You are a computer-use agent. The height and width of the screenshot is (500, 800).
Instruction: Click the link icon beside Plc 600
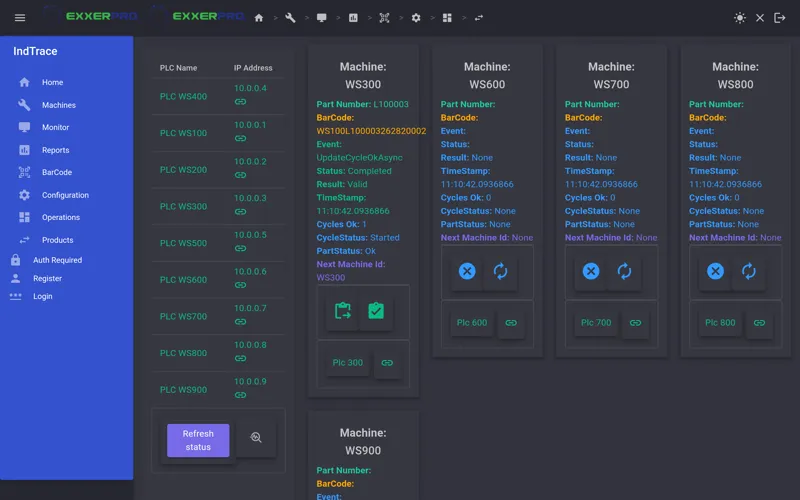tap(511, 323)
